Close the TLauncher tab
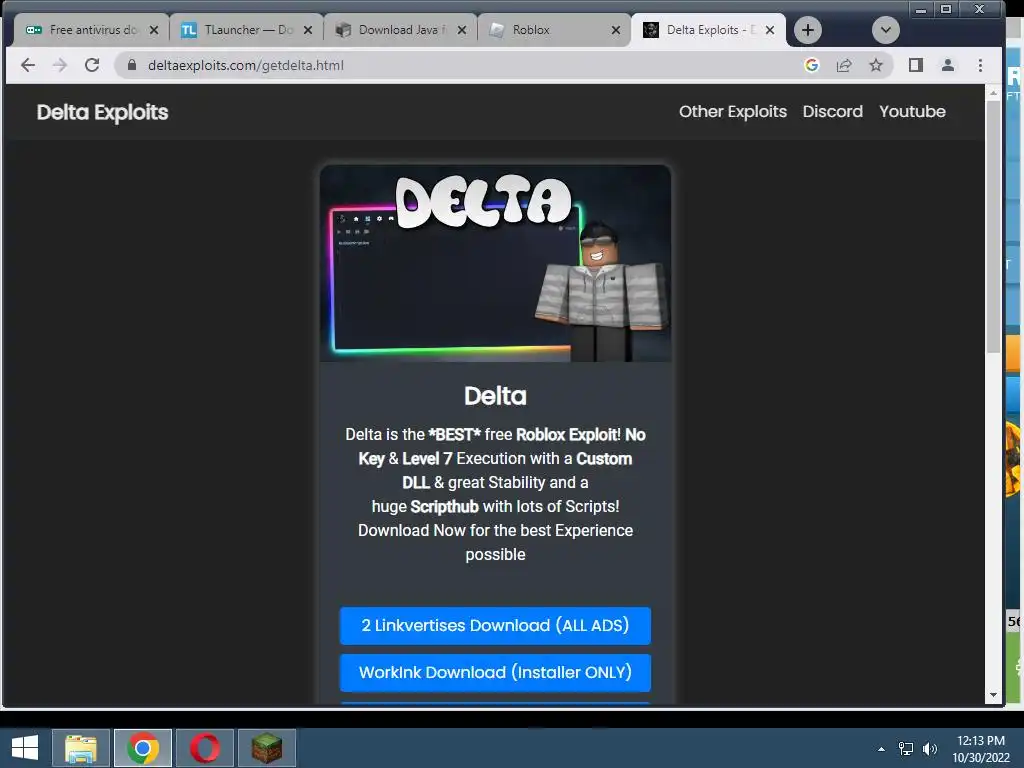Viewport: 1024px width, 768px height. pos(308,30)
